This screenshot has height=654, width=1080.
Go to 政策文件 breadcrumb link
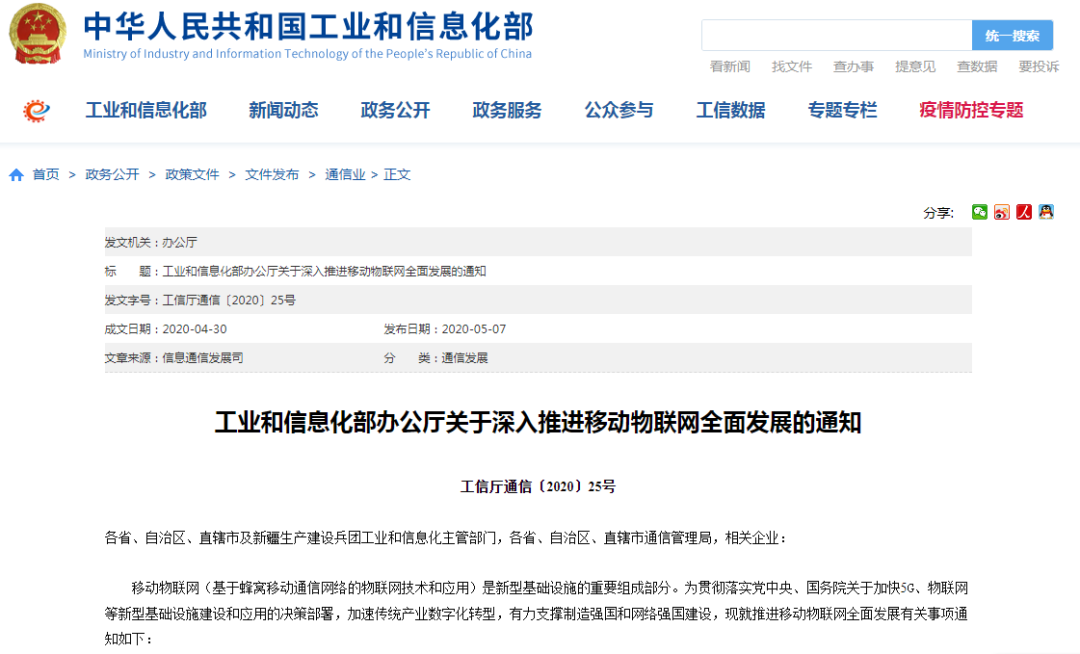click(192, 175)
